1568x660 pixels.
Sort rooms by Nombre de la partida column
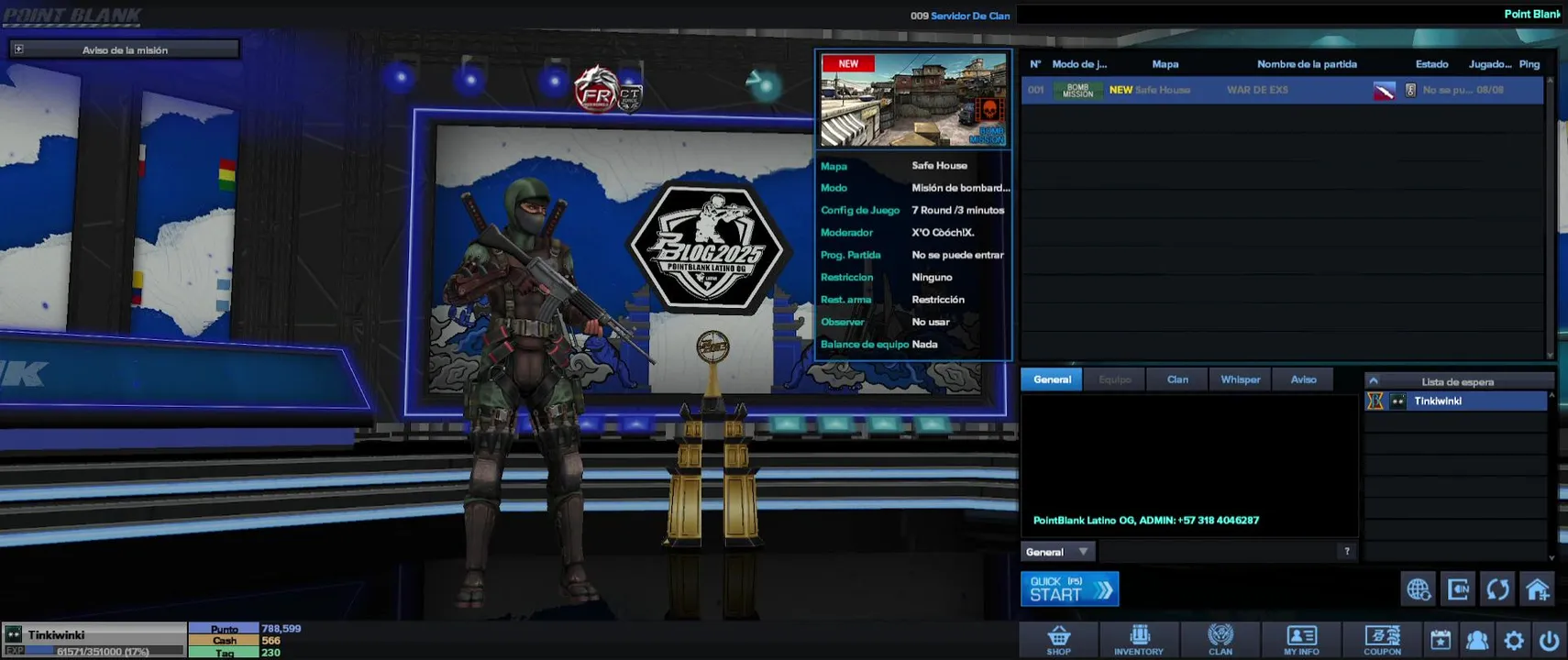pos(1307,64)
